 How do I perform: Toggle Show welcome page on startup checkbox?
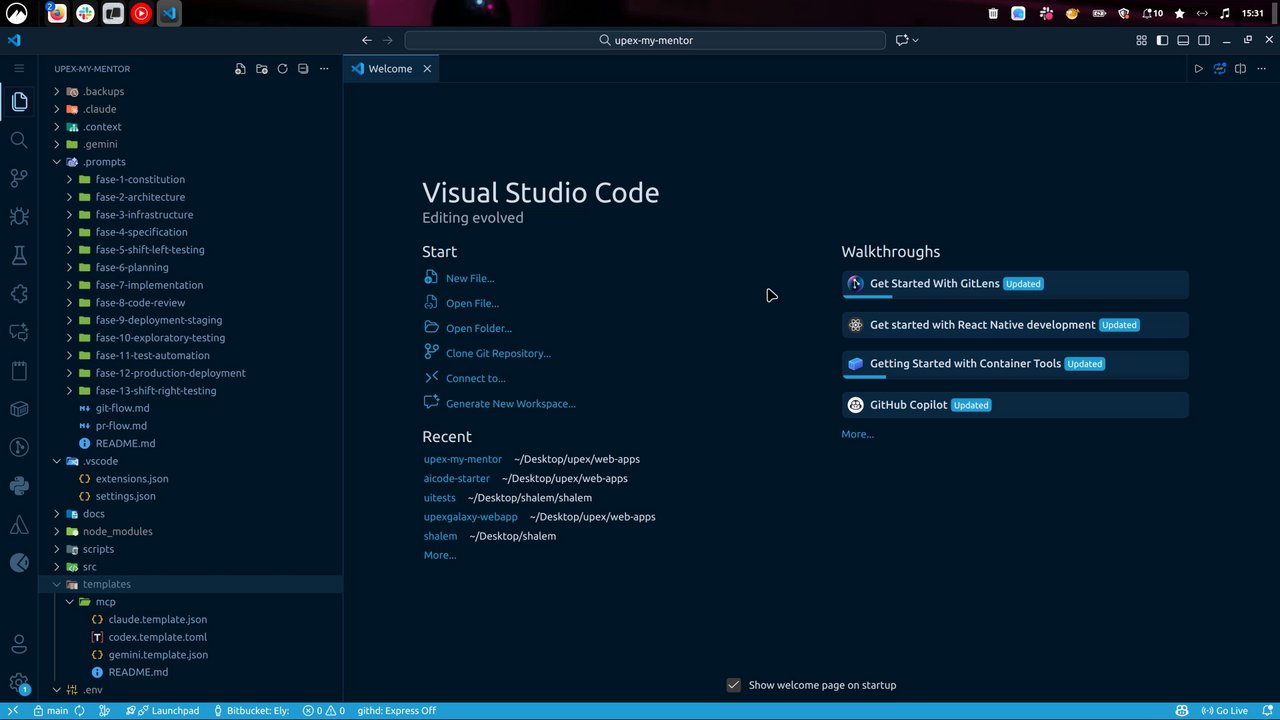click(734, 685)
